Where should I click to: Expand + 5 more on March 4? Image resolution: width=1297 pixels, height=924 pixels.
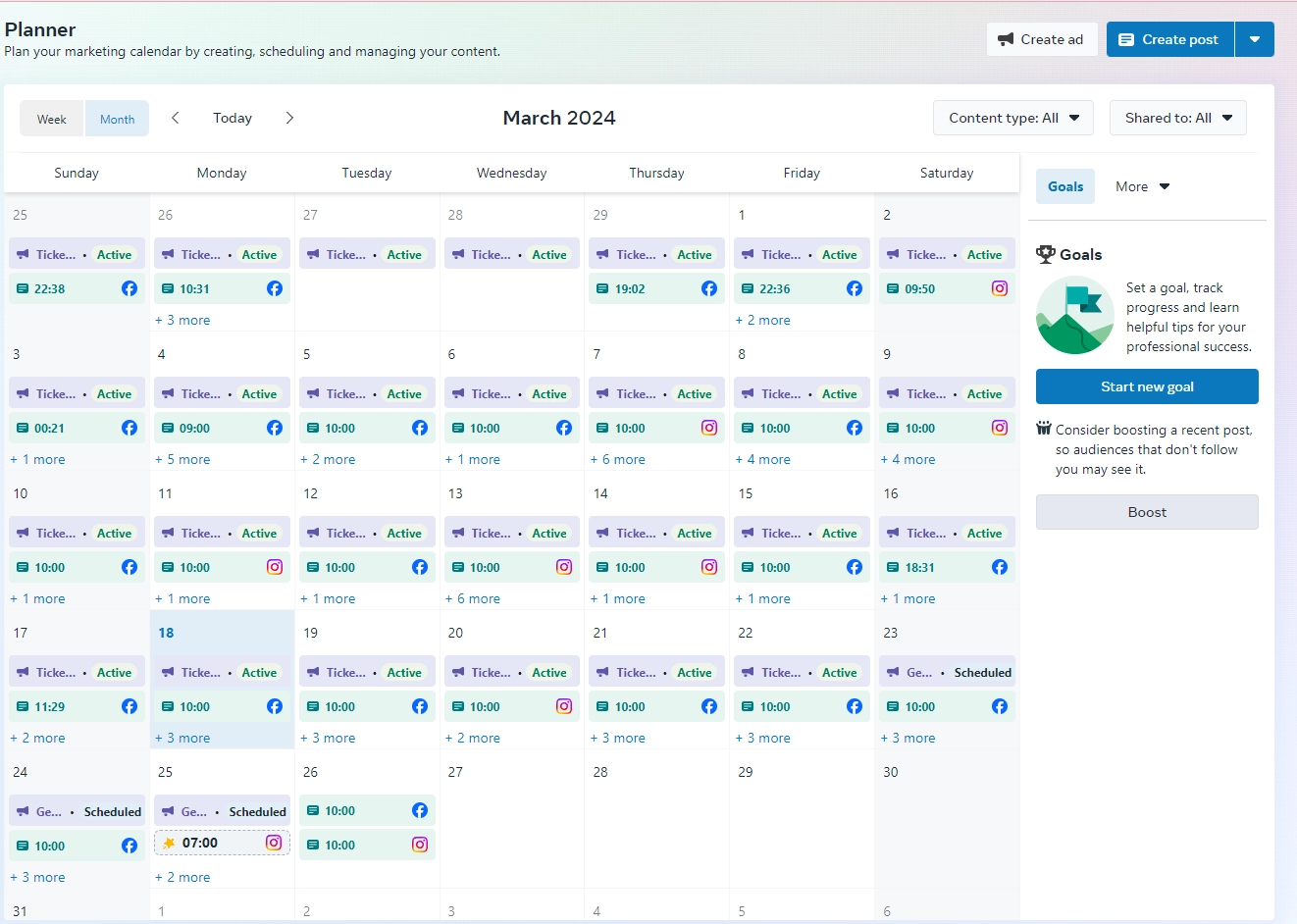pos(182,459)
